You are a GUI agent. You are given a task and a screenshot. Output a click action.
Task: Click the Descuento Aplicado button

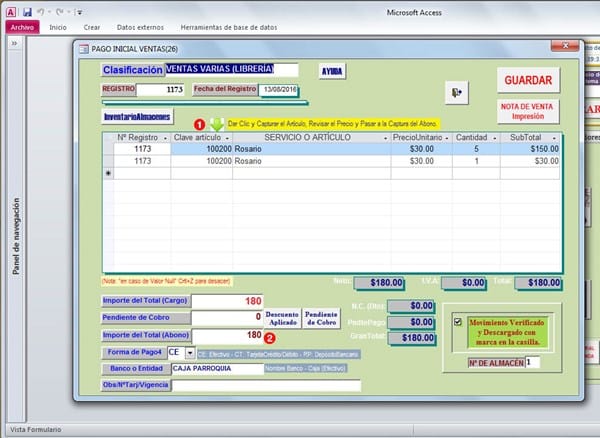(x=282, y=317)
